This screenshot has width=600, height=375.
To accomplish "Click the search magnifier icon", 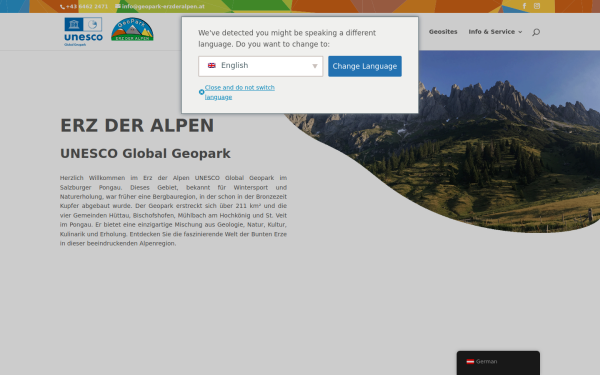I will [x=536, y=32].
